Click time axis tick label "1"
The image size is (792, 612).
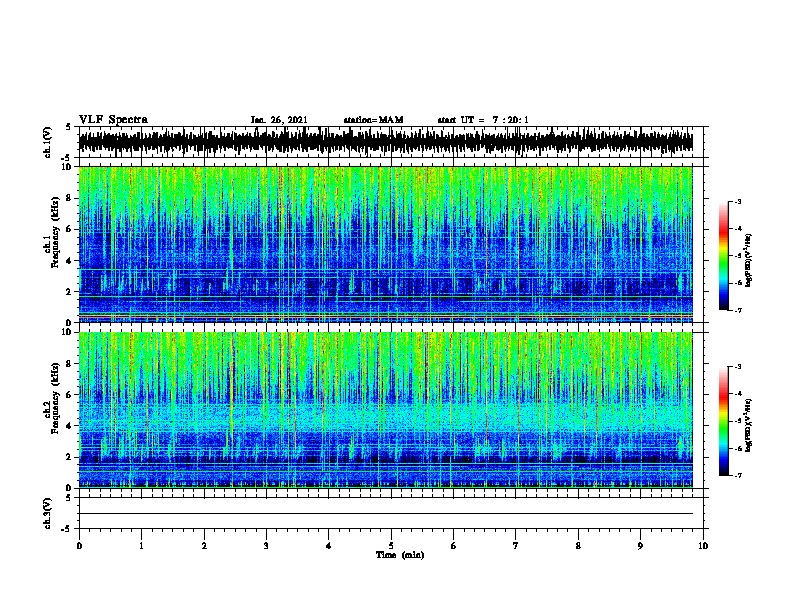(141, 546)
